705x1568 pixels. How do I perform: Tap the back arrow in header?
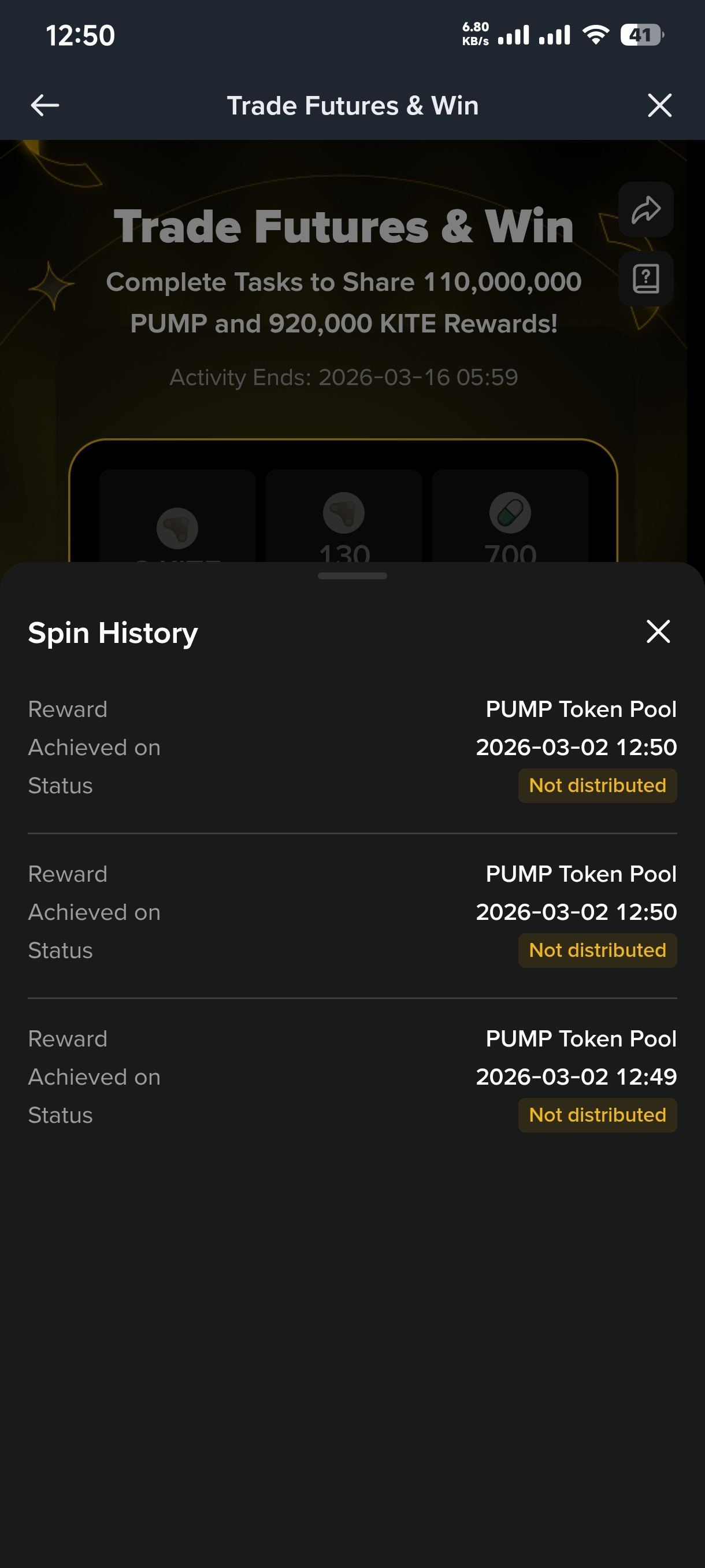tap(45, 105)
